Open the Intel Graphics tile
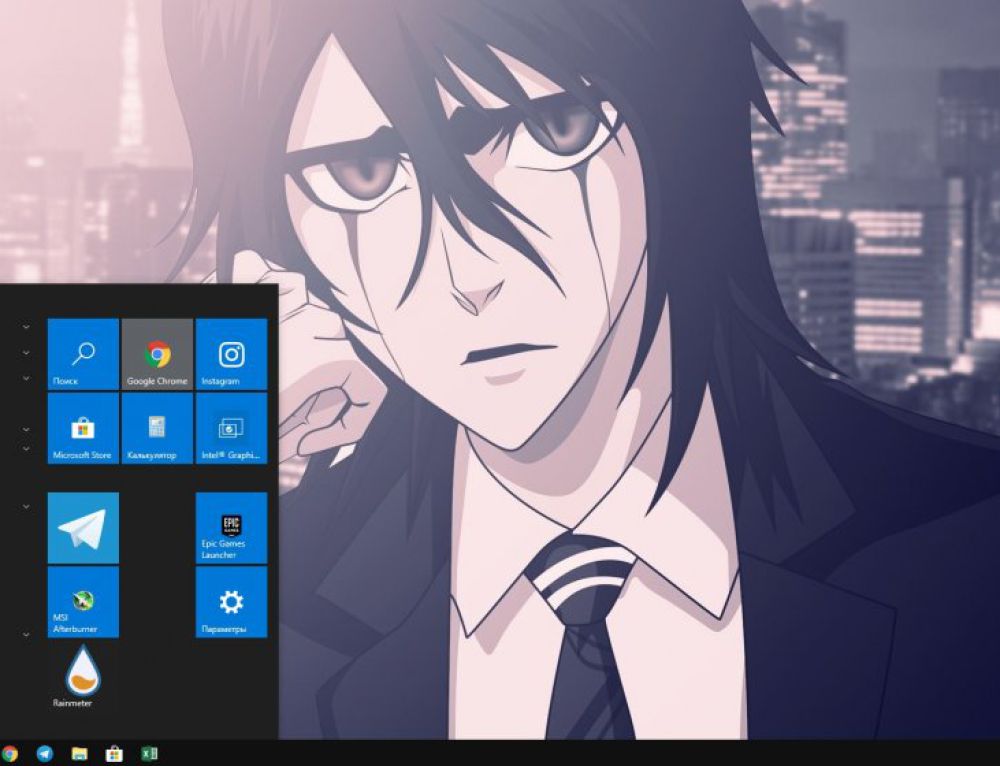The width and height of the screenshot is (1000, 766). (x=230, y=428)
